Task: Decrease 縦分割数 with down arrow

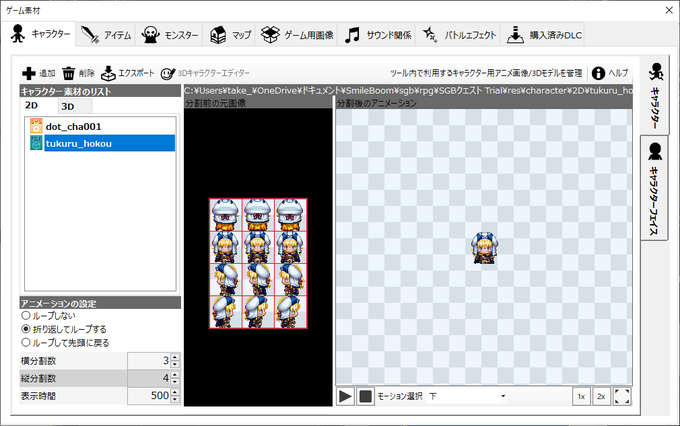Action: click(x=175, y=382)
